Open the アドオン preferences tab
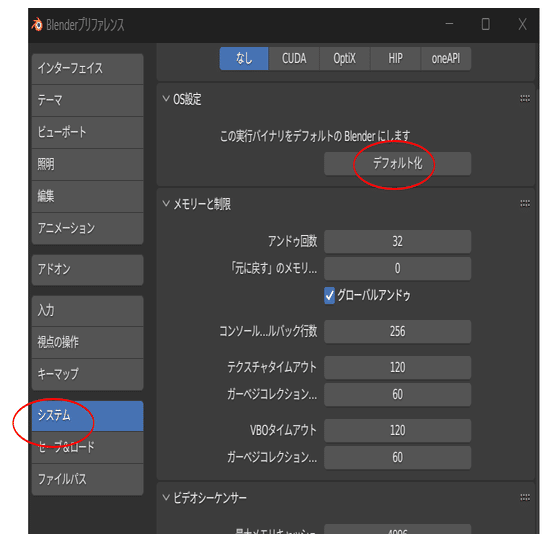The width and height of the screenshot is (547, 547). [88, 270]
